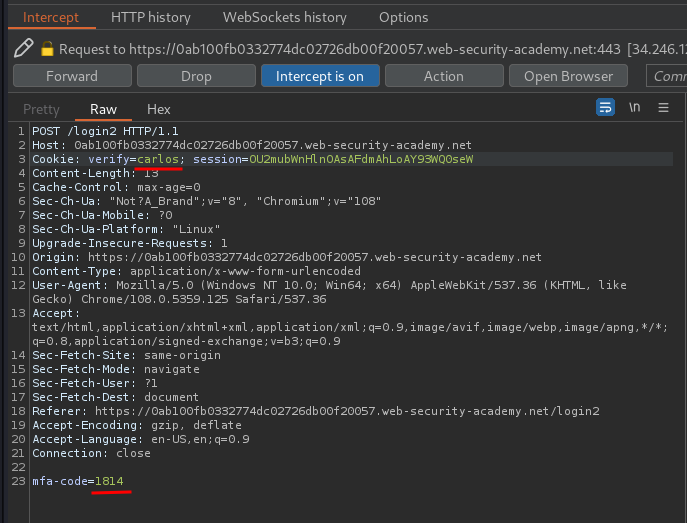The width and height of the screenshot is (687, 523).
Task: Forward the intercepted request
Action: tap(72, 76)
